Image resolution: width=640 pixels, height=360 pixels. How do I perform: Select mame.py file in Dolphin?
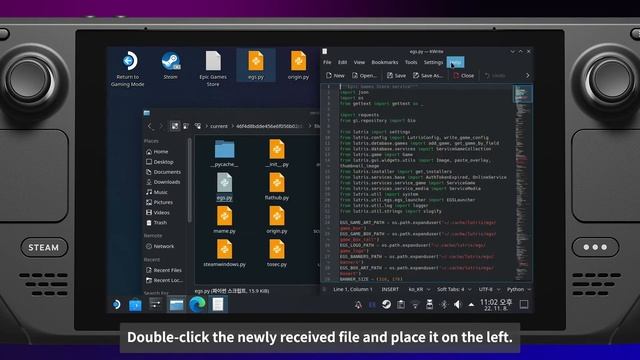224,220
